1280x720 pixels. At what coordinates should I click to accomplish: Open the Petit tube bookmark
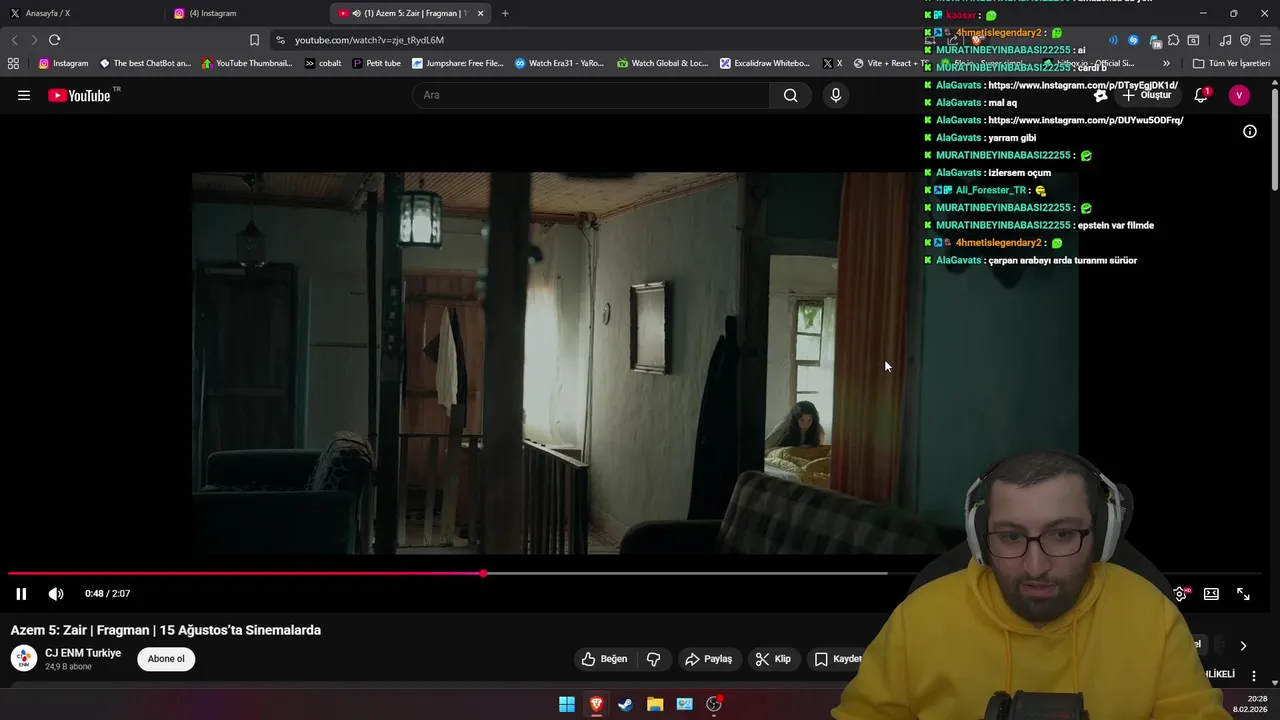coord(376,63)
